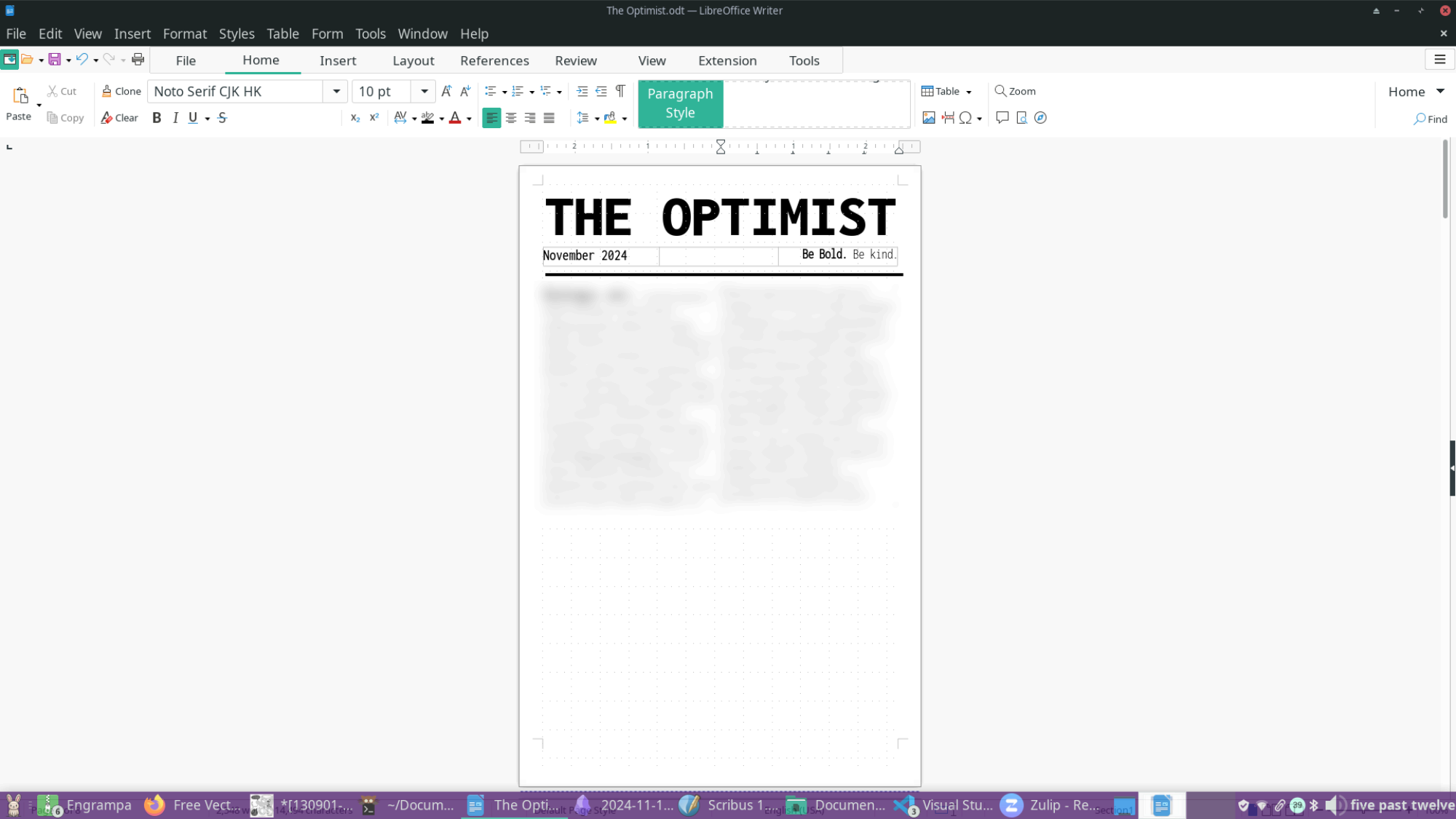The height and width of the screenshot is (819, 1456).
Task: Expand the Table insert dropdown
Action: click(968, 92)
